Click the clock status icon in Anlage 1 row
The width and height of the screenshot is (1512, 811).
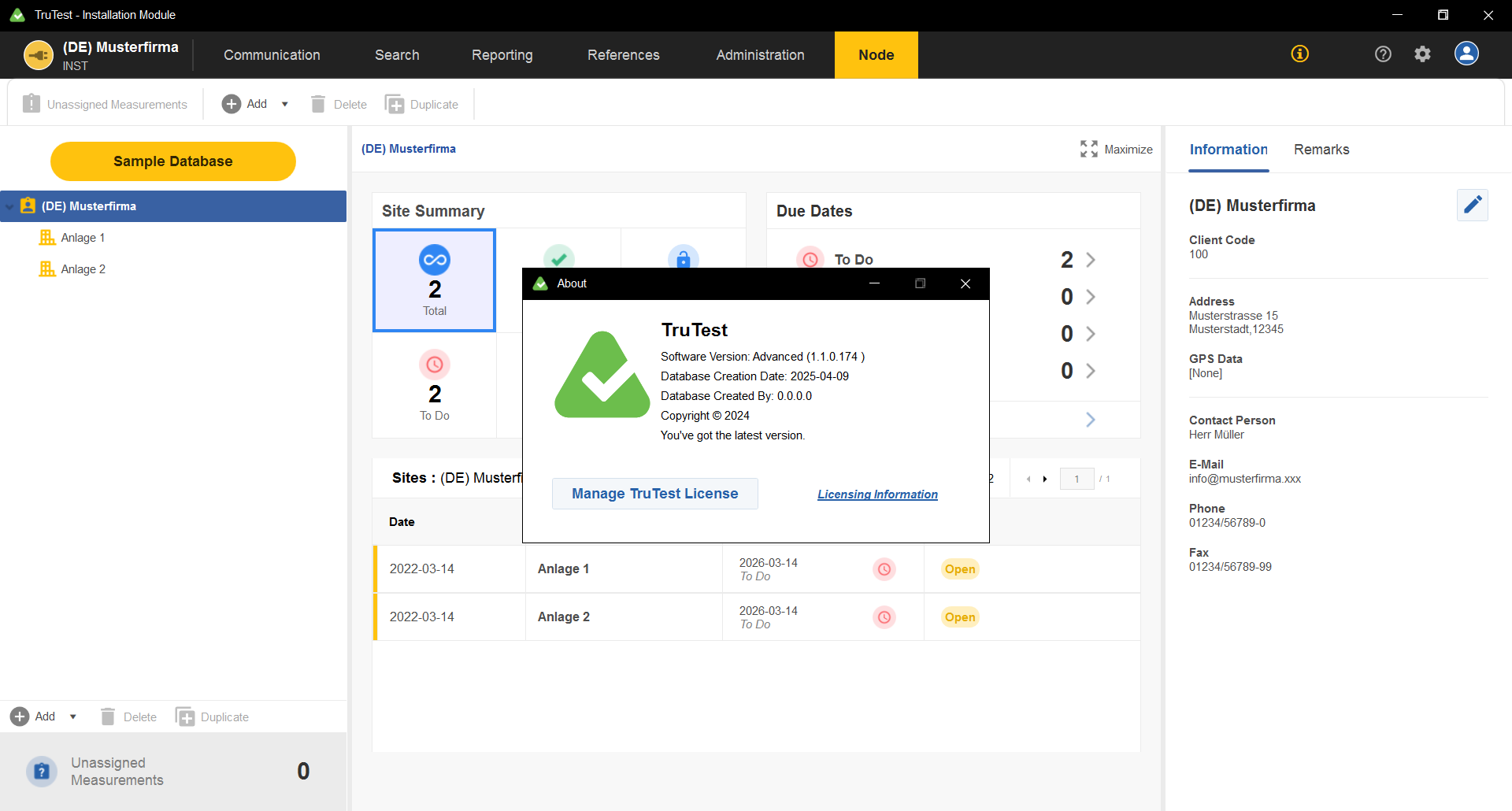884,569
